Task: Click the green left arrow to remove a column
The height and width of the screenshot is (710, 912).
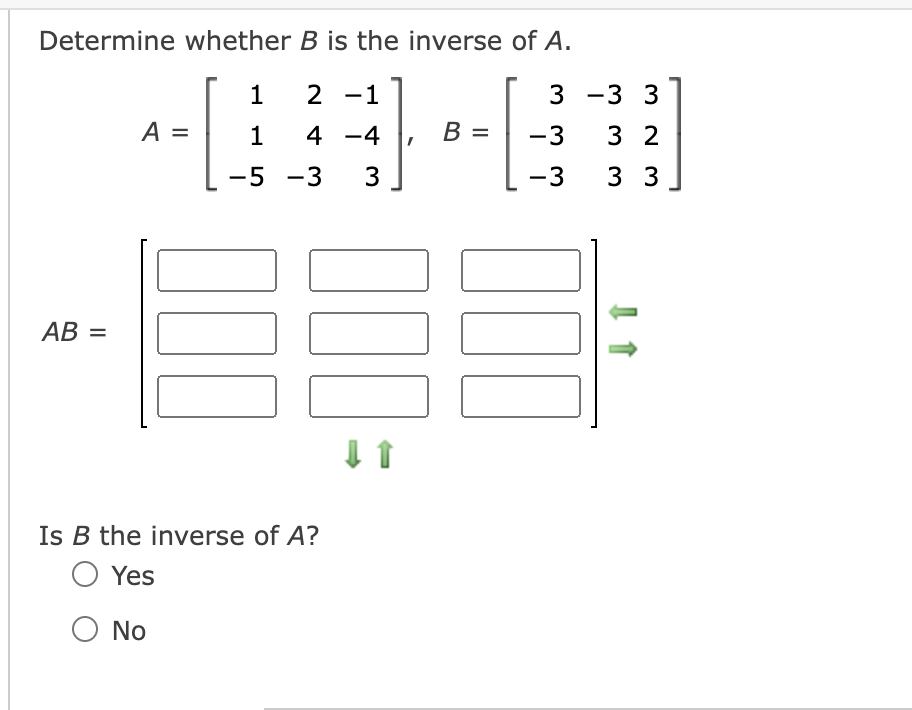Action: click(620, 310)
